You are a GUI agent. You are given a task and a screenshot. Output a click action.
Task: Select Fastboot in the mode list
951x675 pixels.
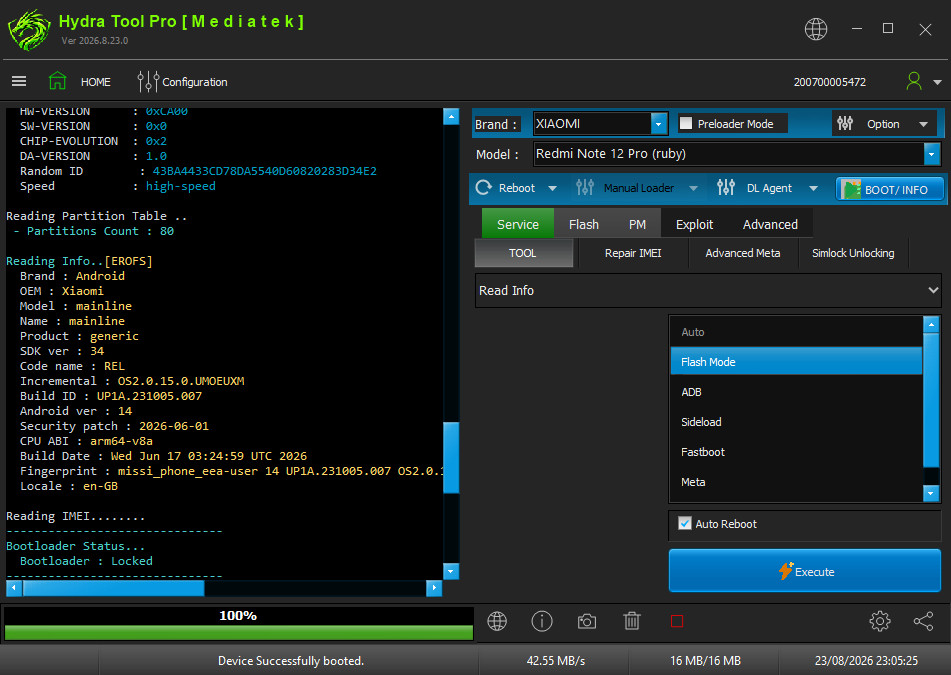tap(796, 452)
